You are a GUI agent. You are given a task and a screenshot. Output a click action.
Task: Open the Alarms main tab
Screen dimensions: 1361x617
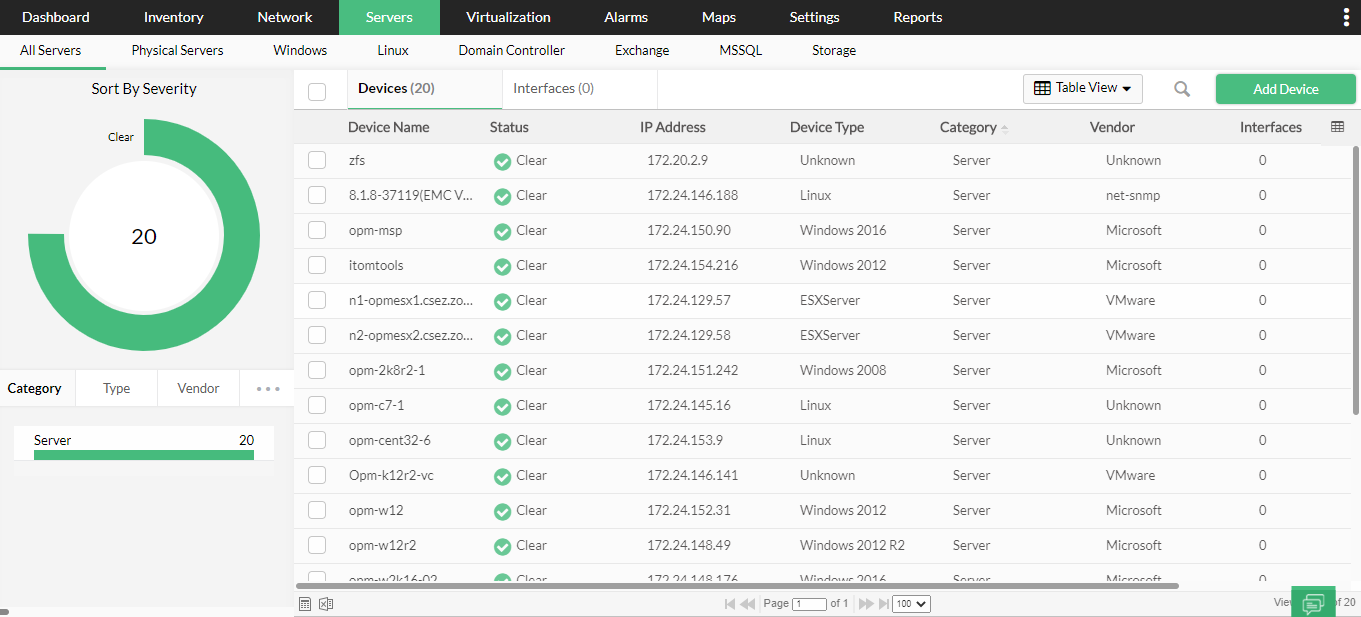(626, 17)
